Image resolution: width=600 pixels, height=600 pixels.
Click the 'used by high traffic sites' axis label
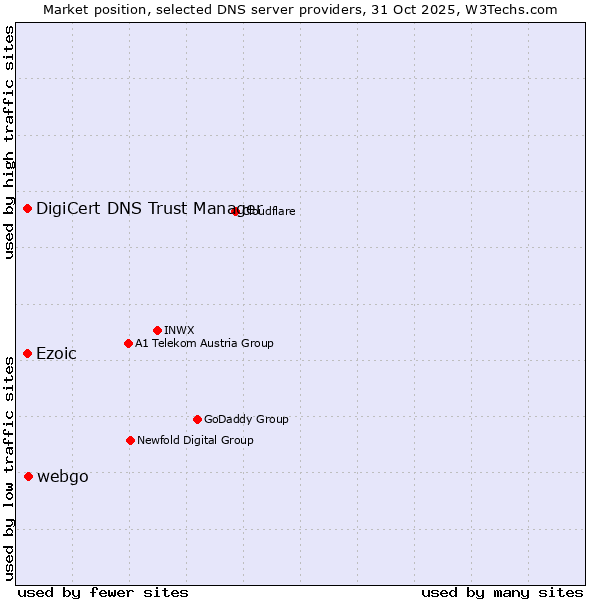tap(9, 142)
